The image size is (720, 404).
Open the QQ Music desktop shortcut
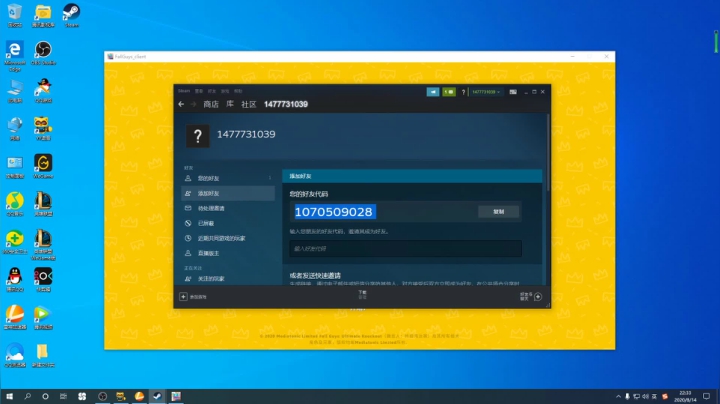[x=15, y=204]
